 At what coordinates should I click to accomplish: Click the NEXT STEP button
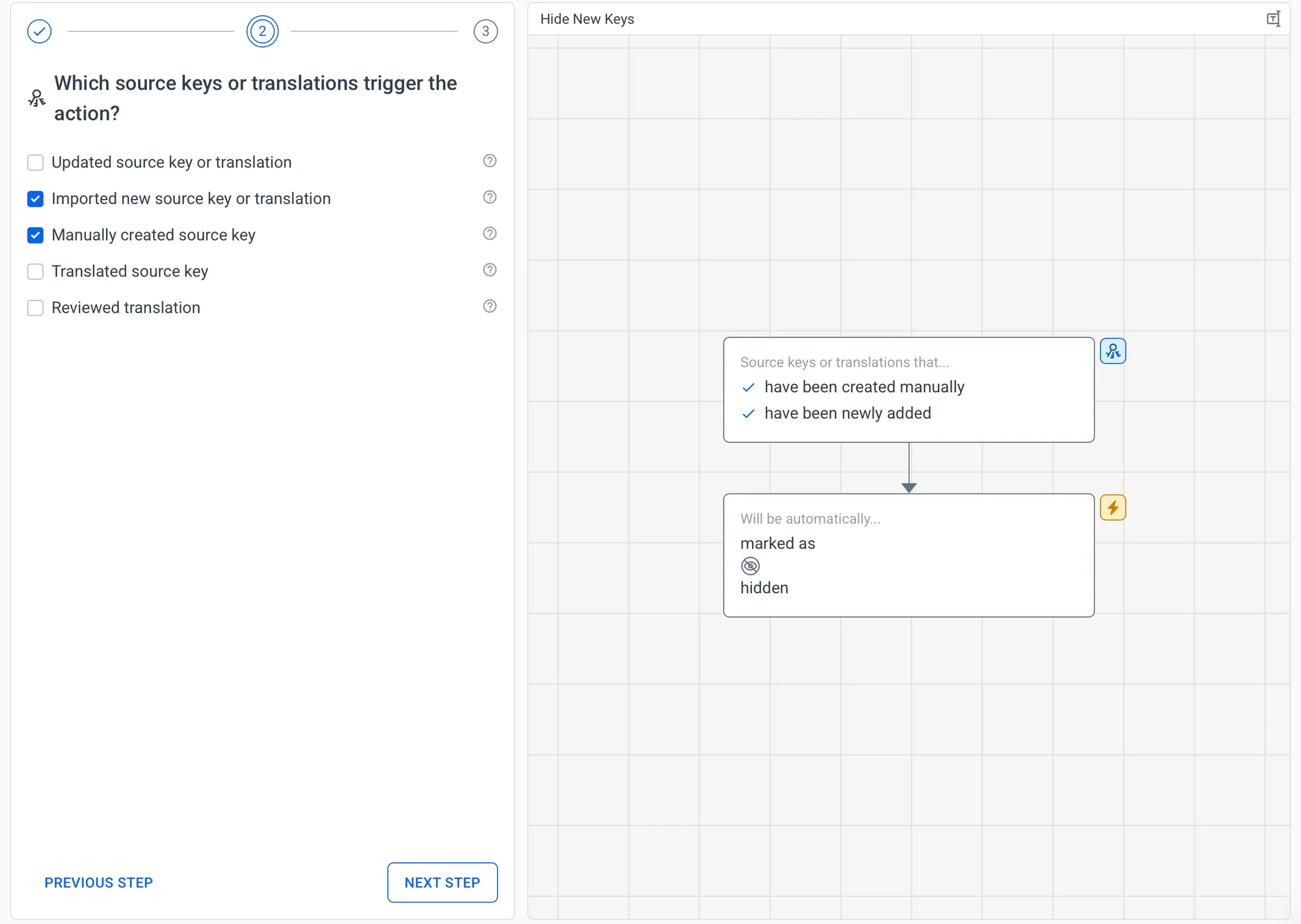point(442,882)
